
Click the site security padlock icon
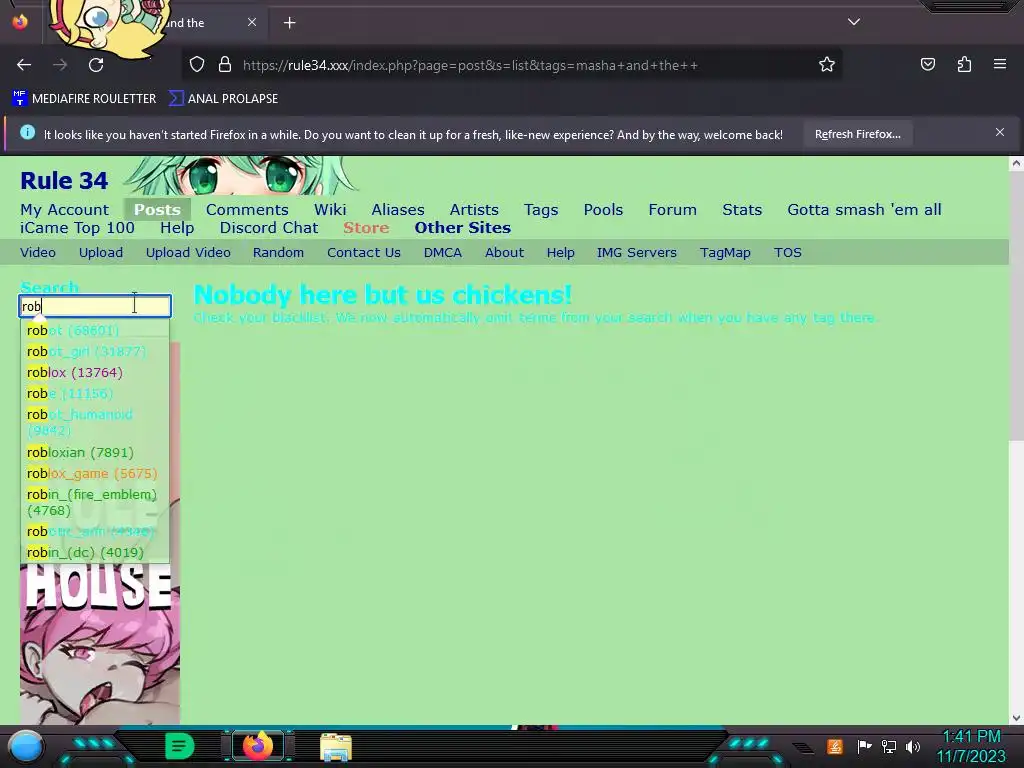pyautogui.click(x=225, y=65)
